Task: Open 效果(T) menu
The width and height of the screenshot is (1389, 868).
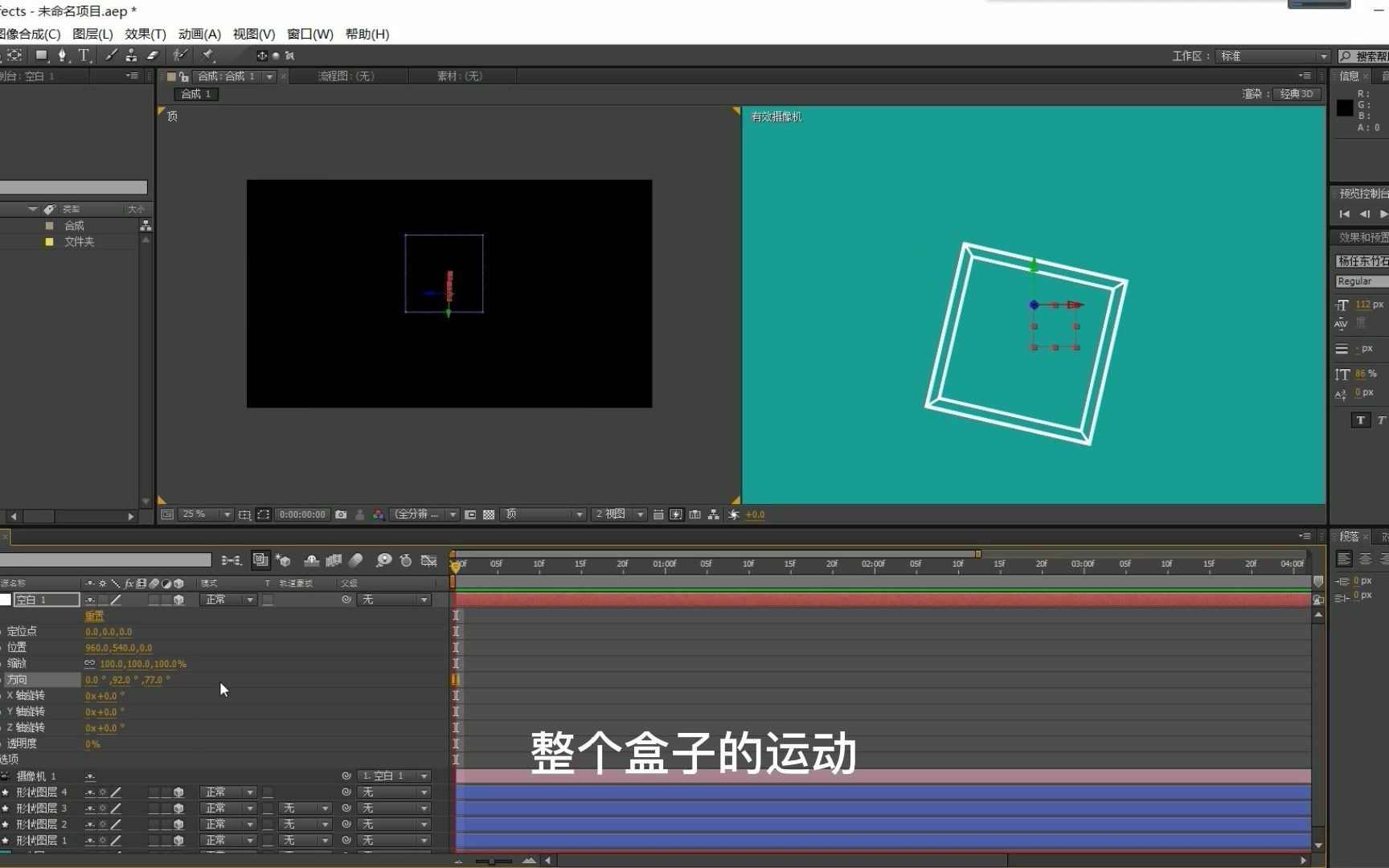Action: click(x=145, y=34)
